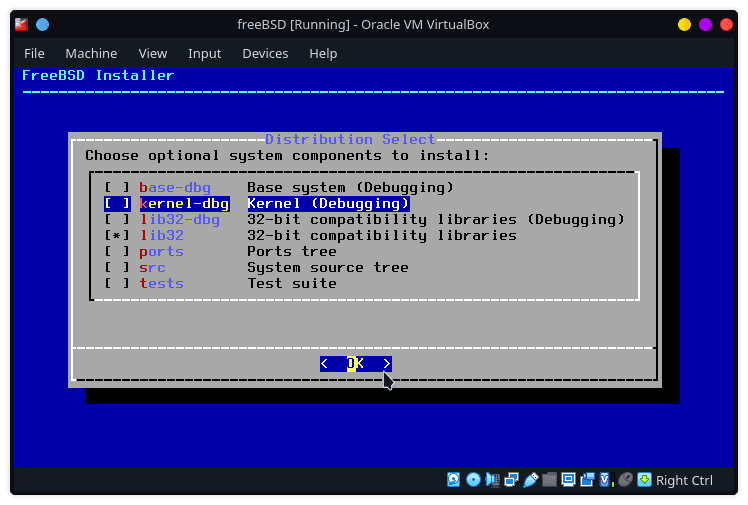Click the network adapters status icon
Image resolution: width=748 pixels, height=505 pixels.
pyautogui.click(x=511, y=480)
